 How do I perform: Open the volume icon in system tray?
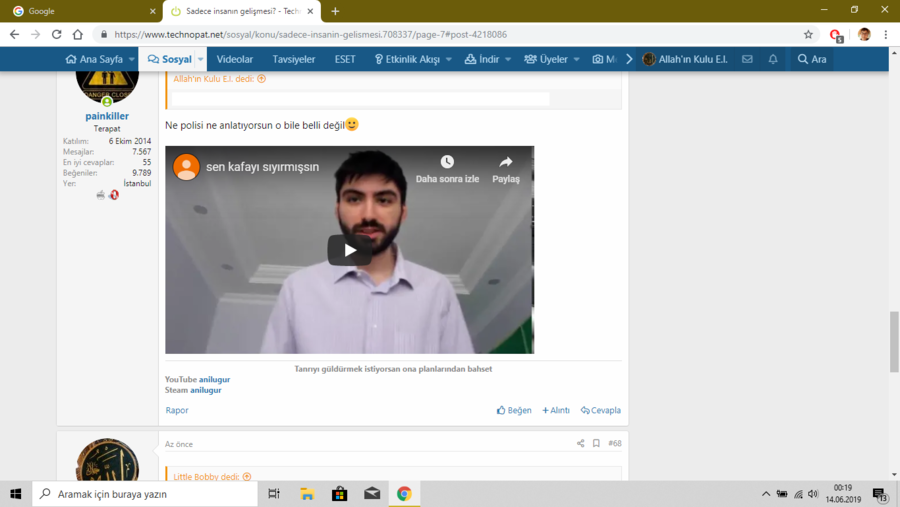[x=813, y=494]
